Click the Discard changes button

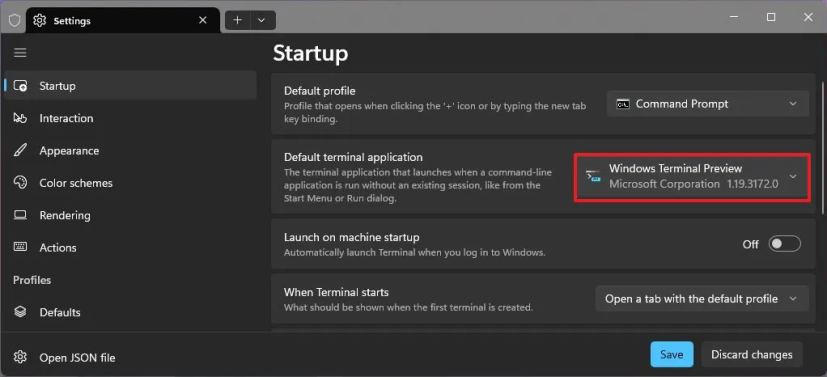(752, 354)
